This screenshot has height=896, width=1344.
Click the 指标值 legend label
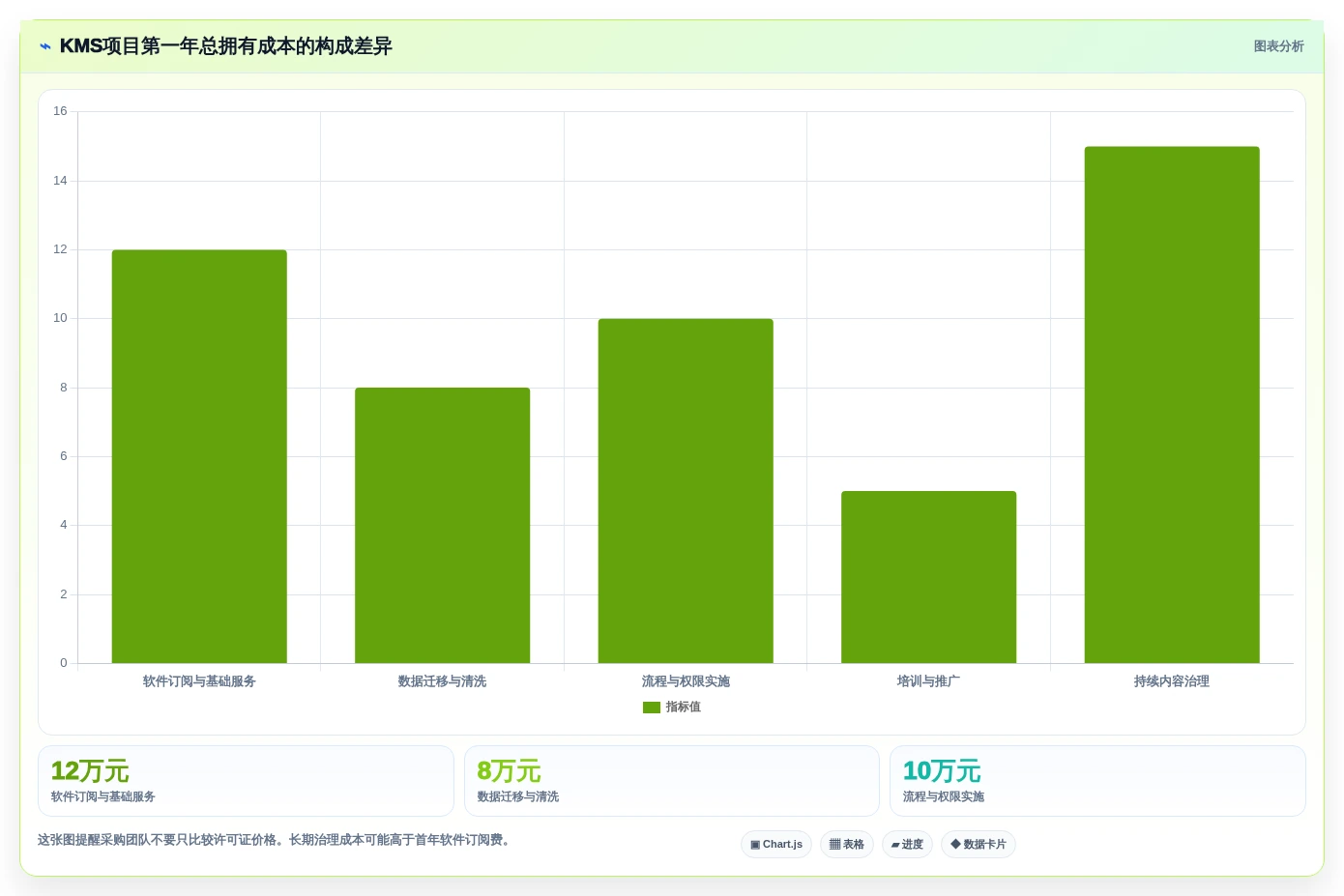coord(683,708)
